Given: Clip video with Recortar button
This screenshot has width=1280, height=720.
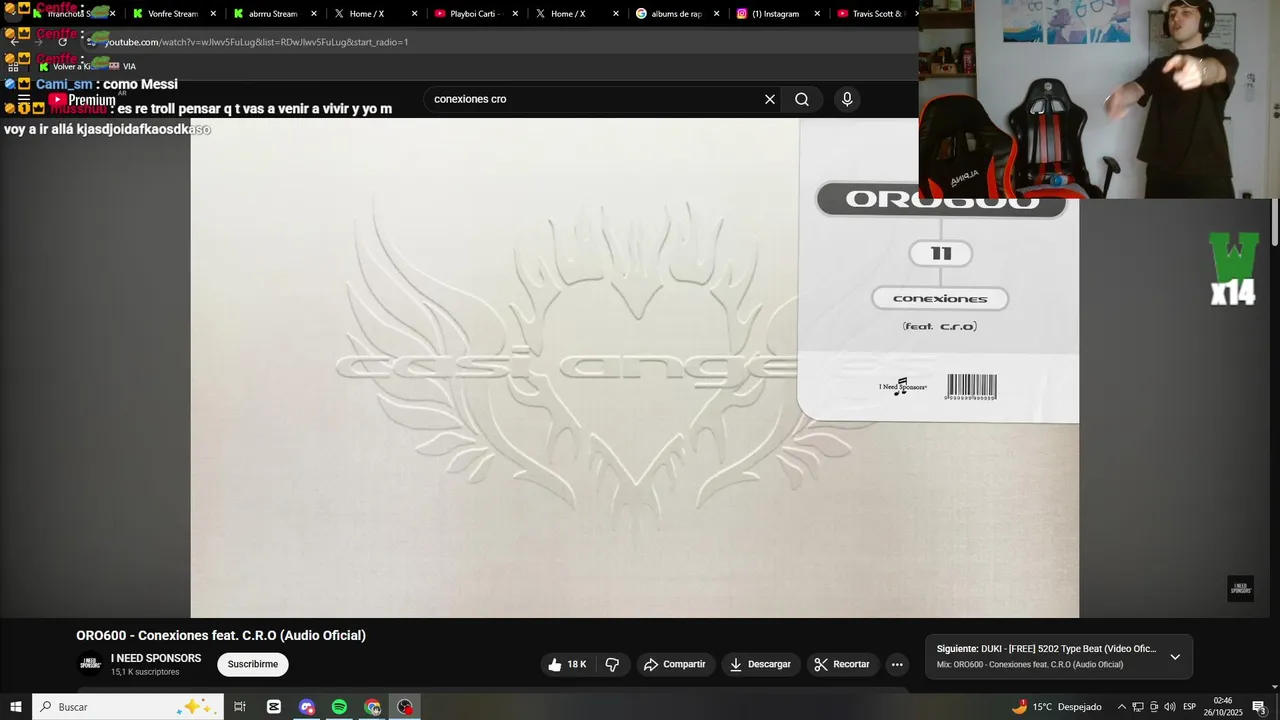Looking at the screenshot, I should coord(842,664).
